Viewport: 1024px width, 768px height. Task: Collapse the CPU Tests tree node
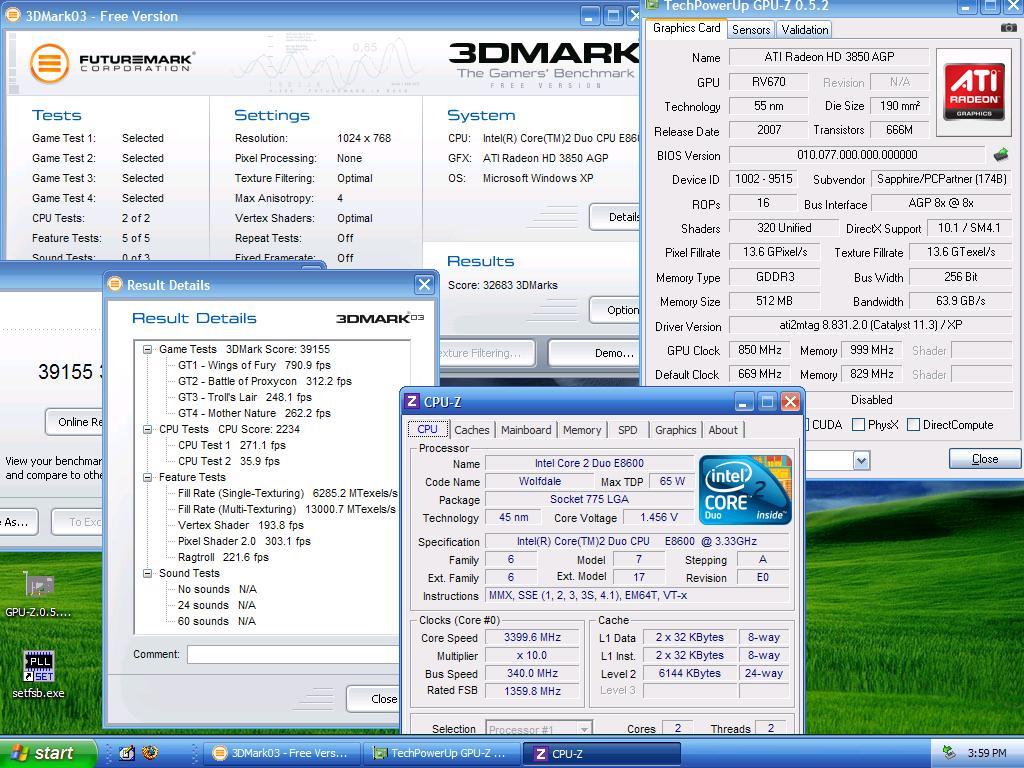point(148,430)
